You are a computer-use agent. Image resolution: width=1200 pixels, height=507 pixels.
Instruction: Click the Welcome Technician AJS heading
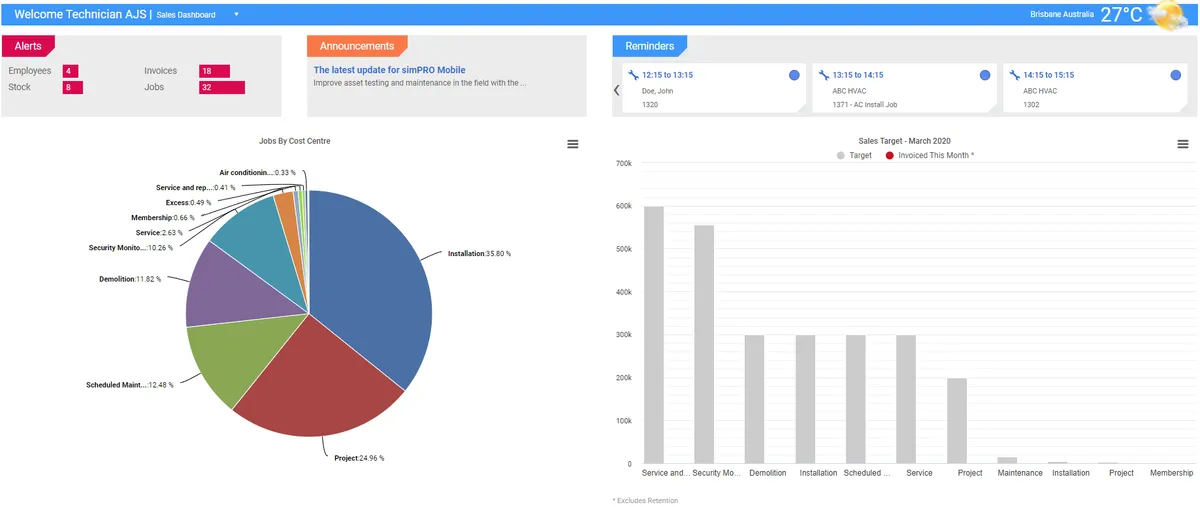[81, 15]
